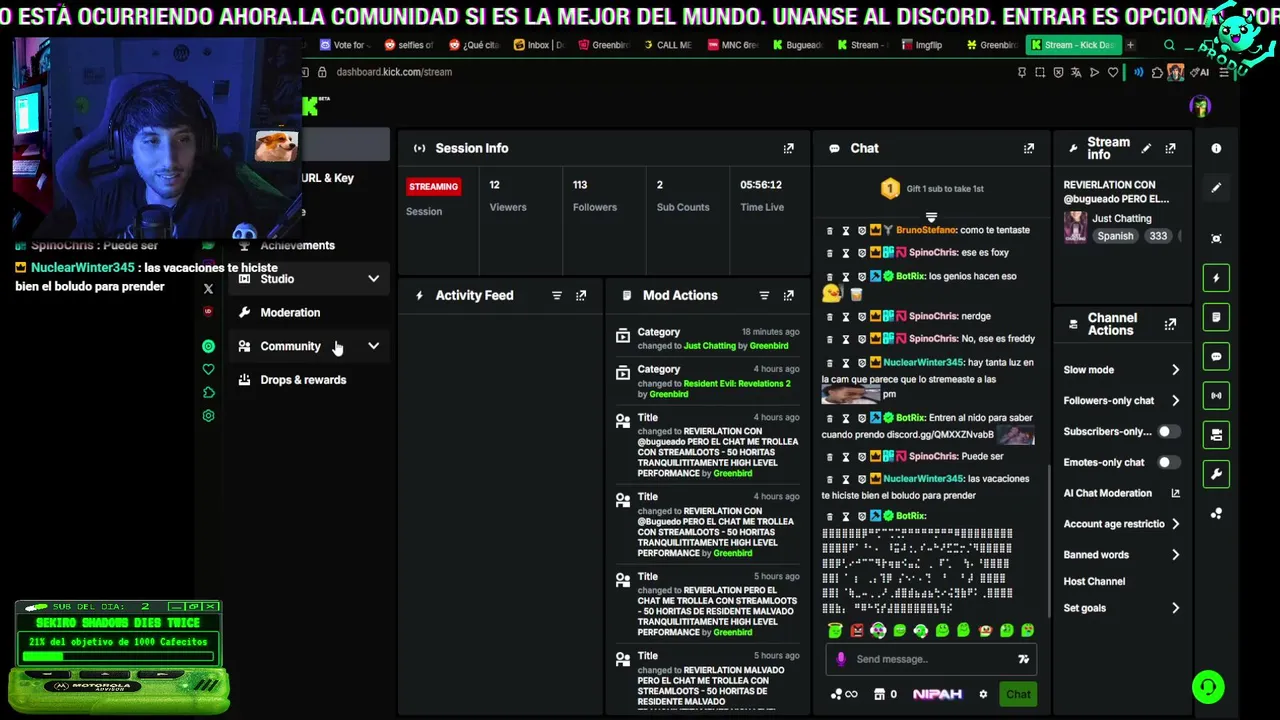Click the purple microphone icon in message box

(841, 659)
